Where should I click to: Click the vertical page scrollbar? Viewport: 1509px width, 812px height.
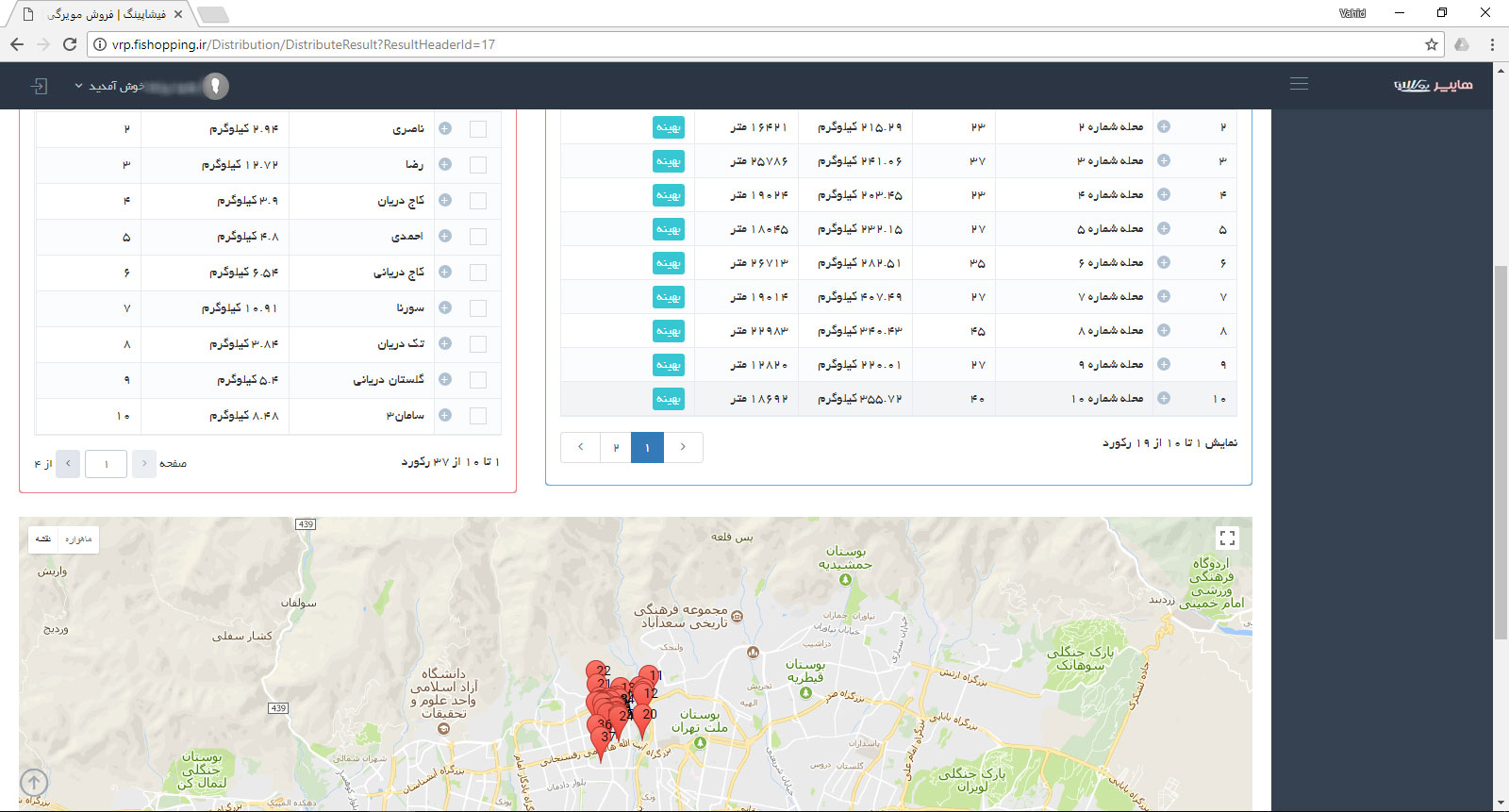tap(1501, 453)
